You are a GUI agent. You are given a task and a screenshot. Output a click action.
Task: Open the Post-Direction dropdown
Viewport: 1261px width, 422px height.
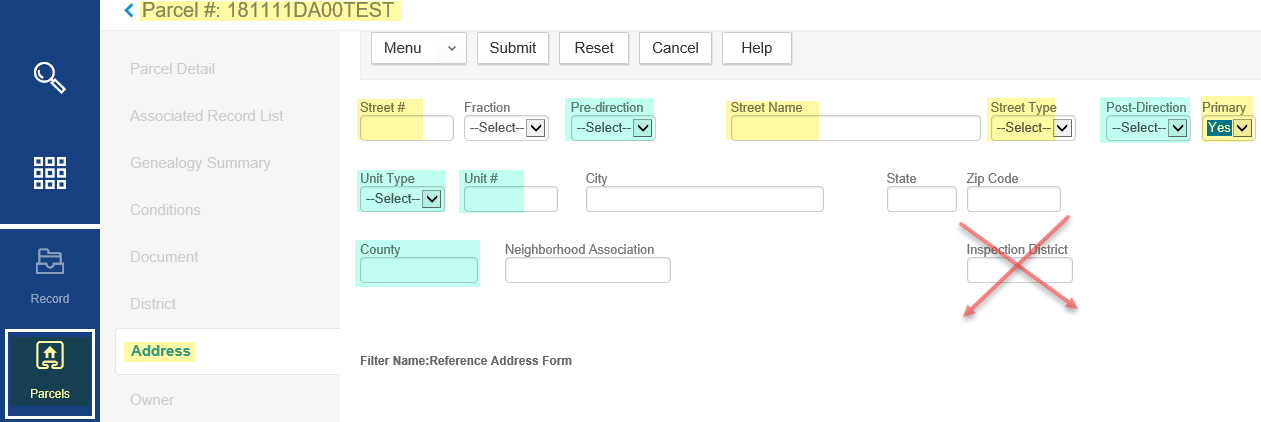[1147, 128]
